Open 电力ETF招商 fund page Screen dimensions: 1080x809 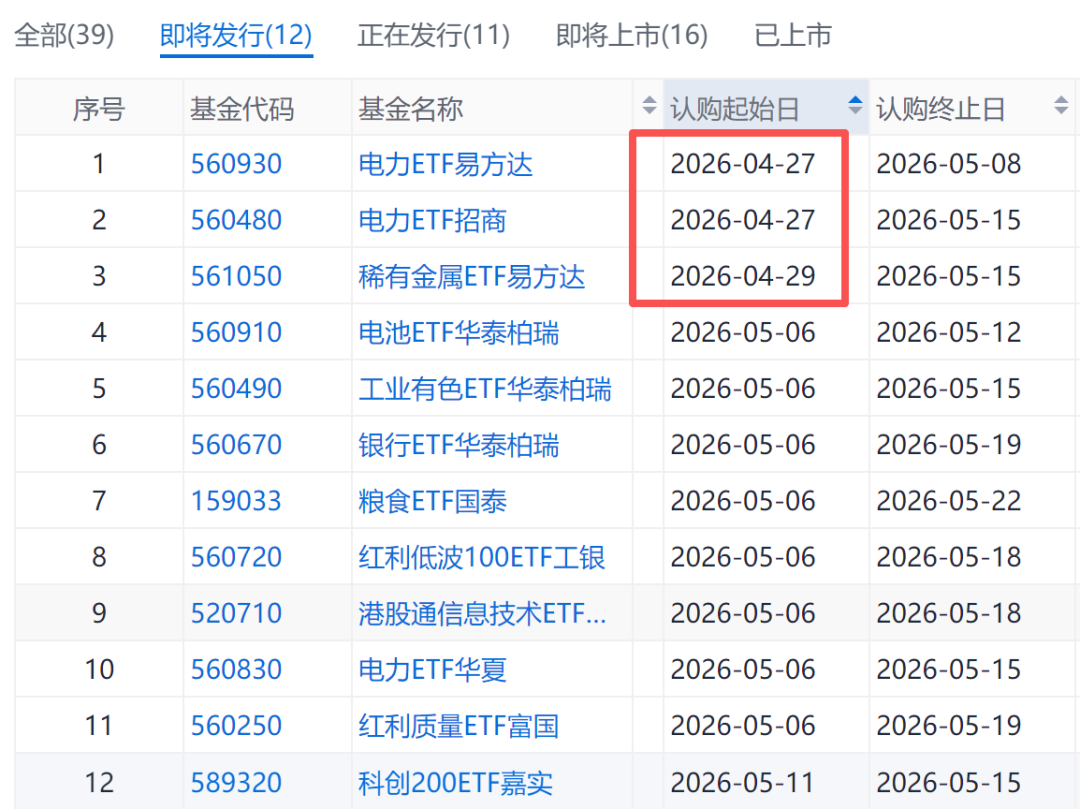point(433,220)
